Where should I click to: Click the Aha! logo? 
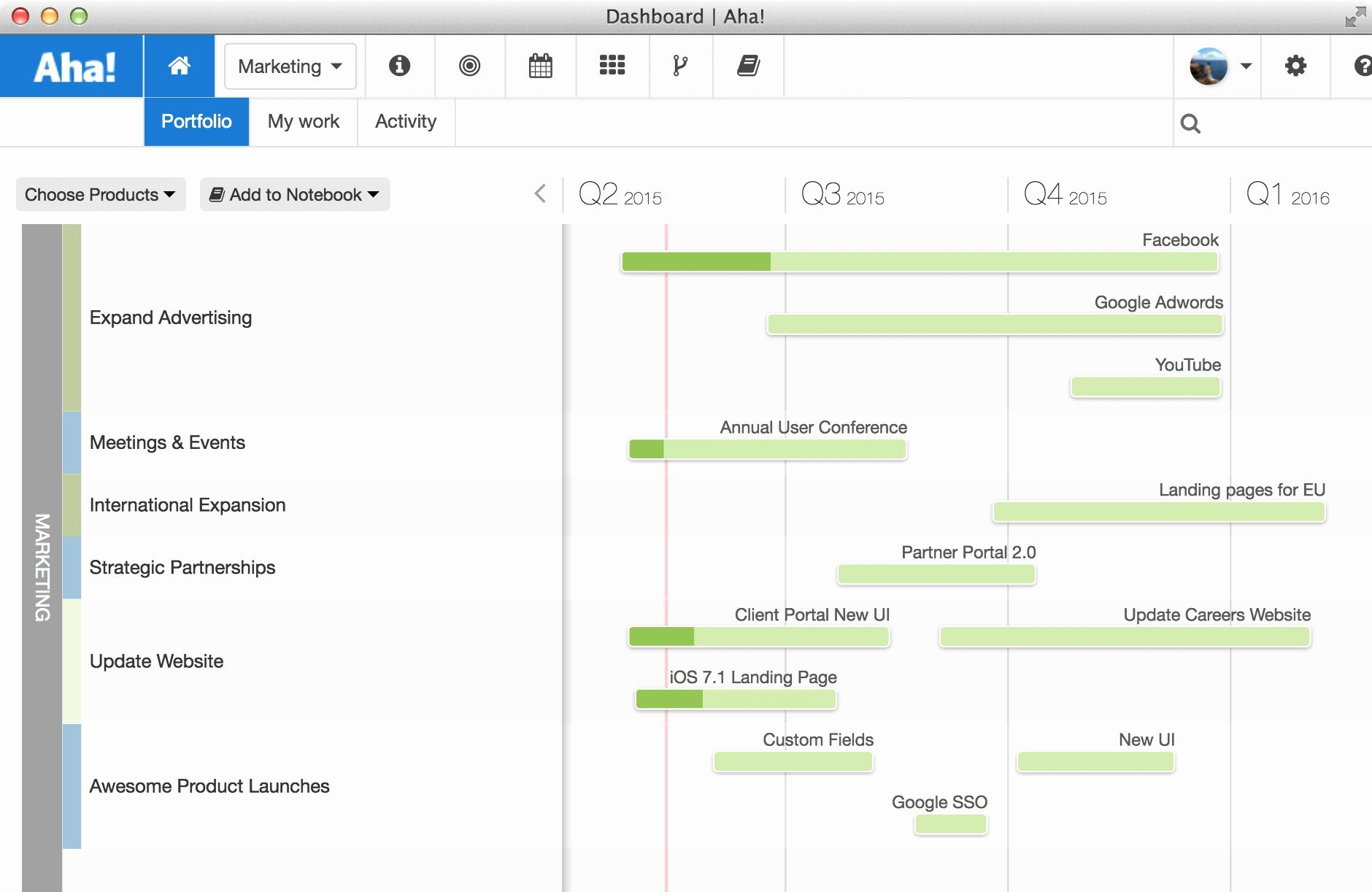pos(74,66)
